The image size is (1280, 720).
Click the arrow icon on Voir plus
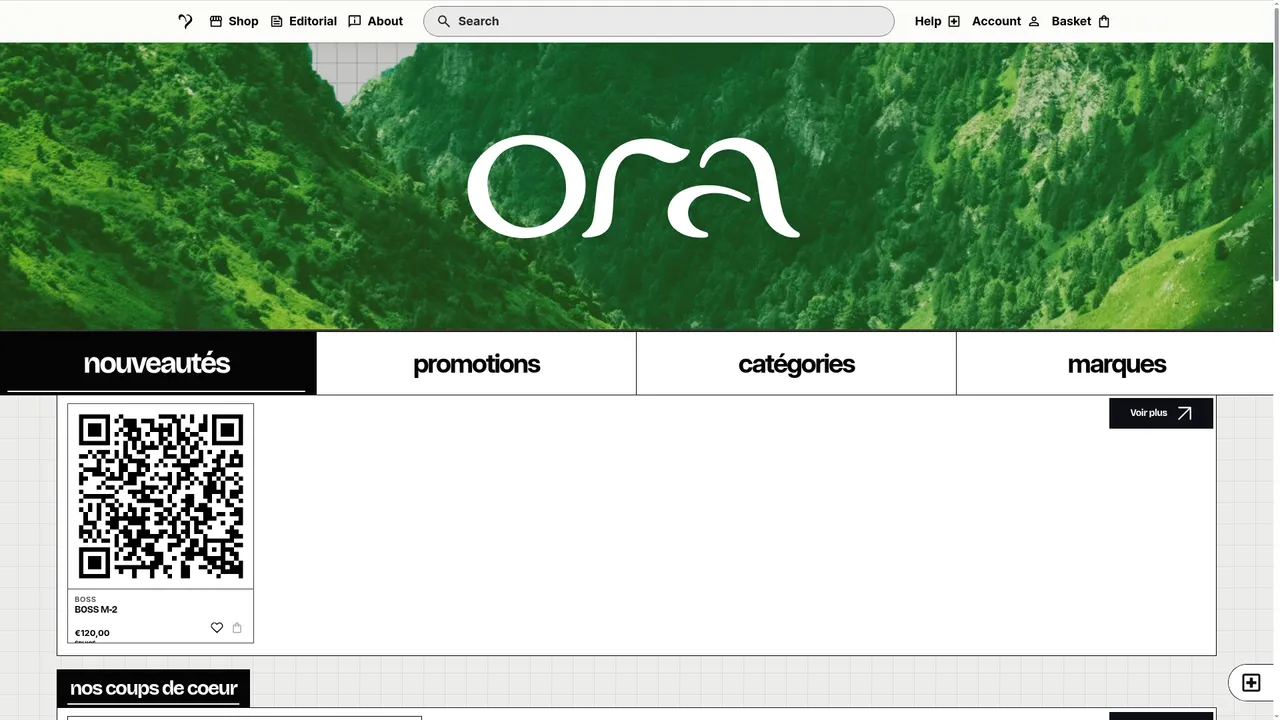[x=1185, y=413]
